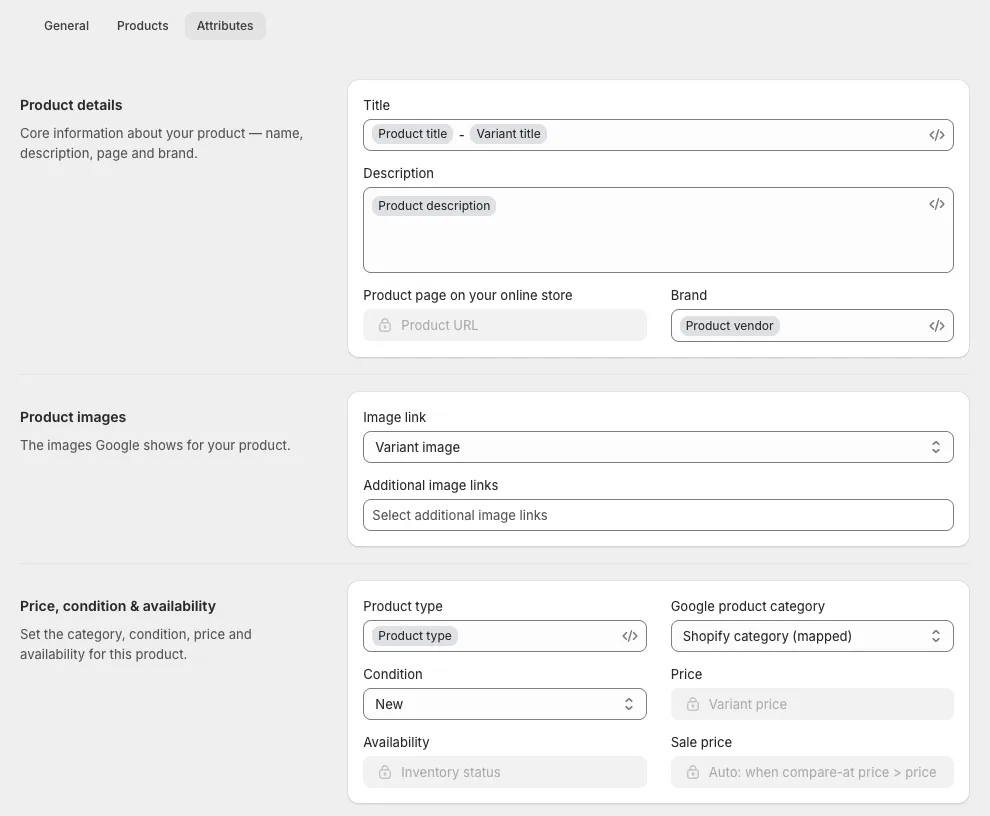Viewport: 990px width, 816px height.
Task: Open code editor icon in Product type field
Action: pyautogui.click(x=629, y=636)
